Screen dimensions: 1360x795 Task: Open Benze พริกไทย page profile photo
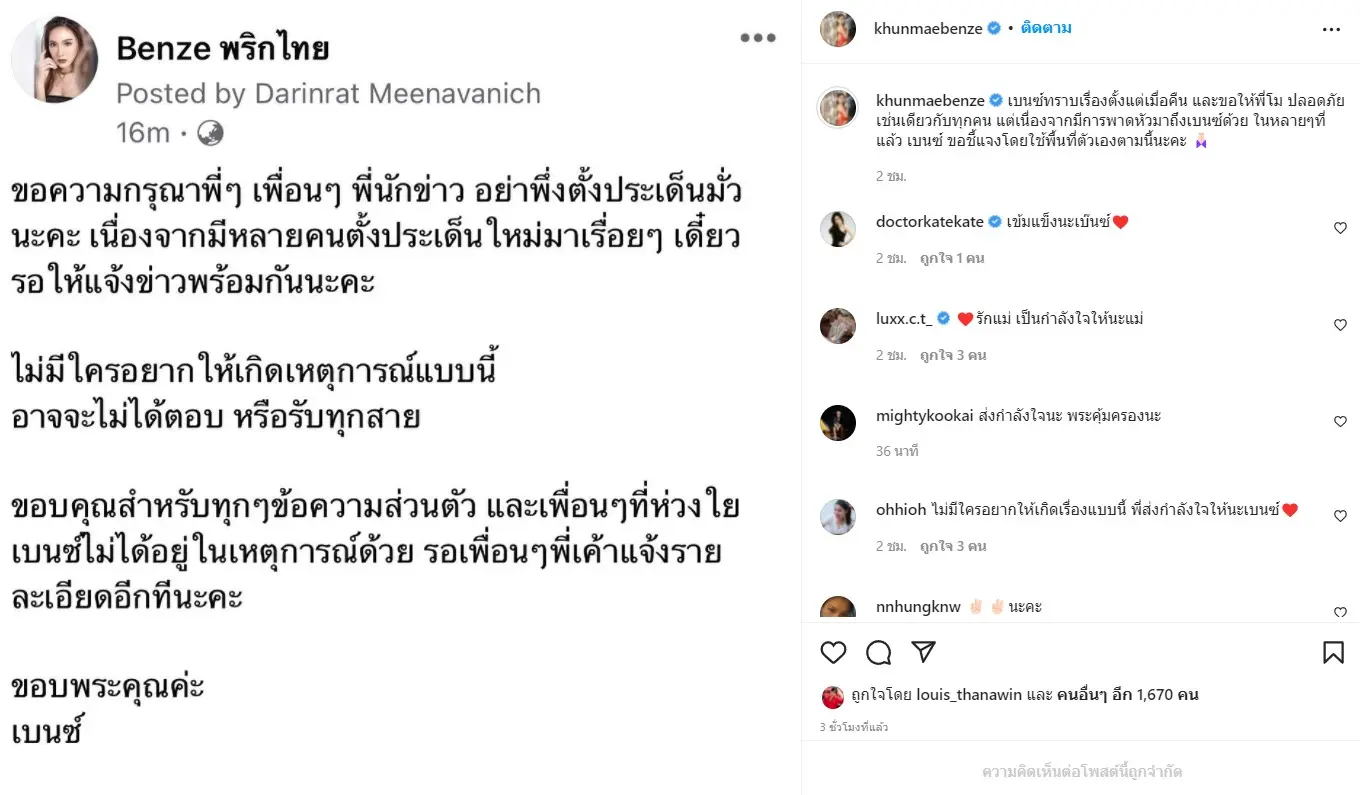[55, 60]
